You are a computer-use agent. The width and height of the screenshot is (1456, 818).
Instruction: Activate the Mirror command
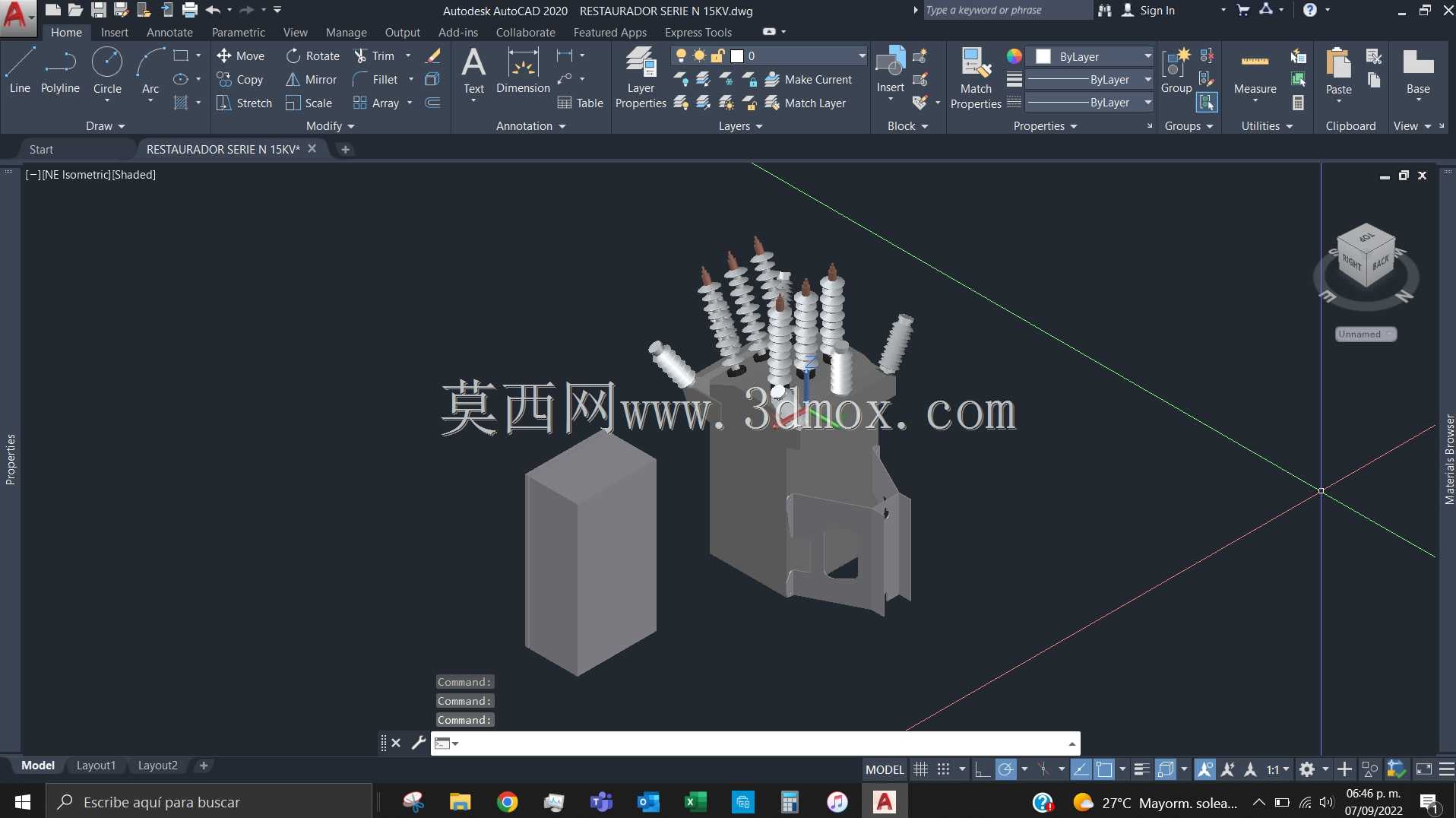pos(312,79)
